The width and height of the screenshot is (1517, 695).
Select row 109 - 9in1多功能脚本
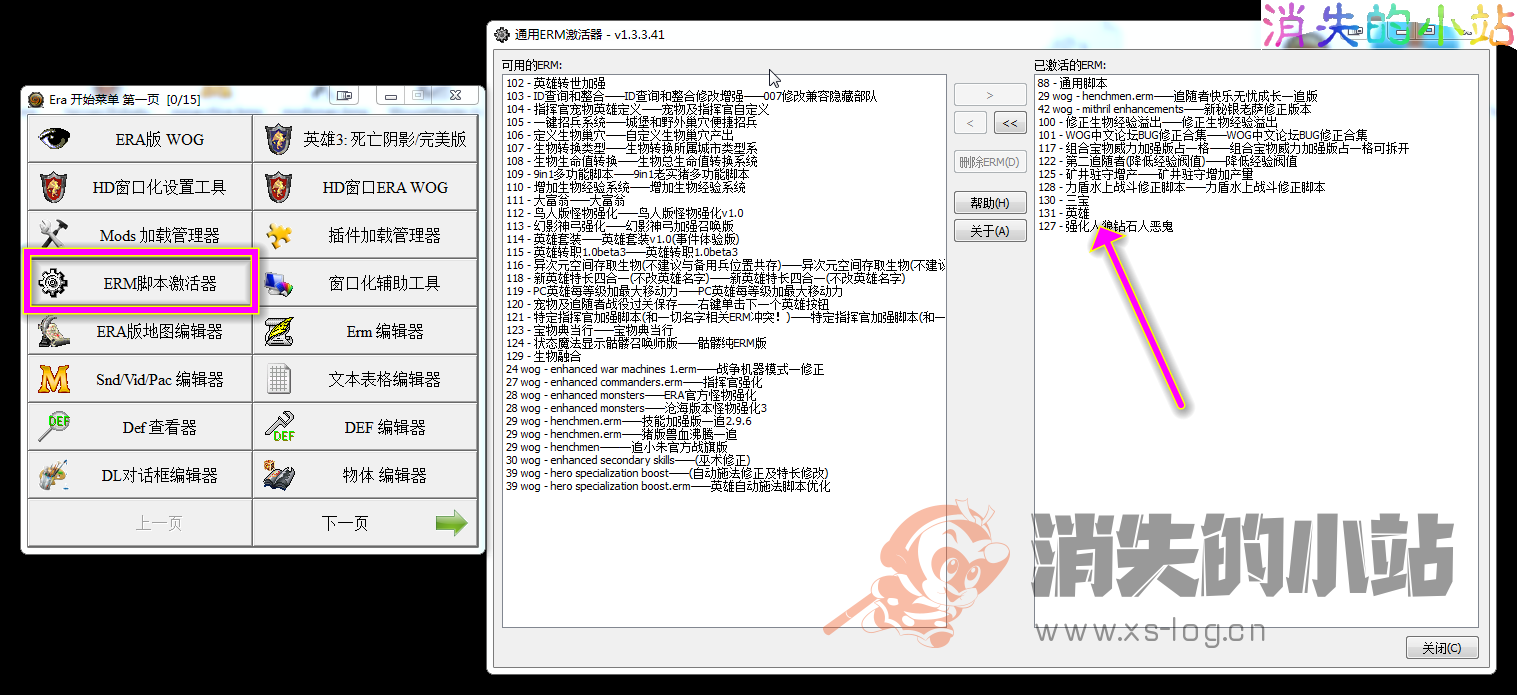click(x=725, y=174)
